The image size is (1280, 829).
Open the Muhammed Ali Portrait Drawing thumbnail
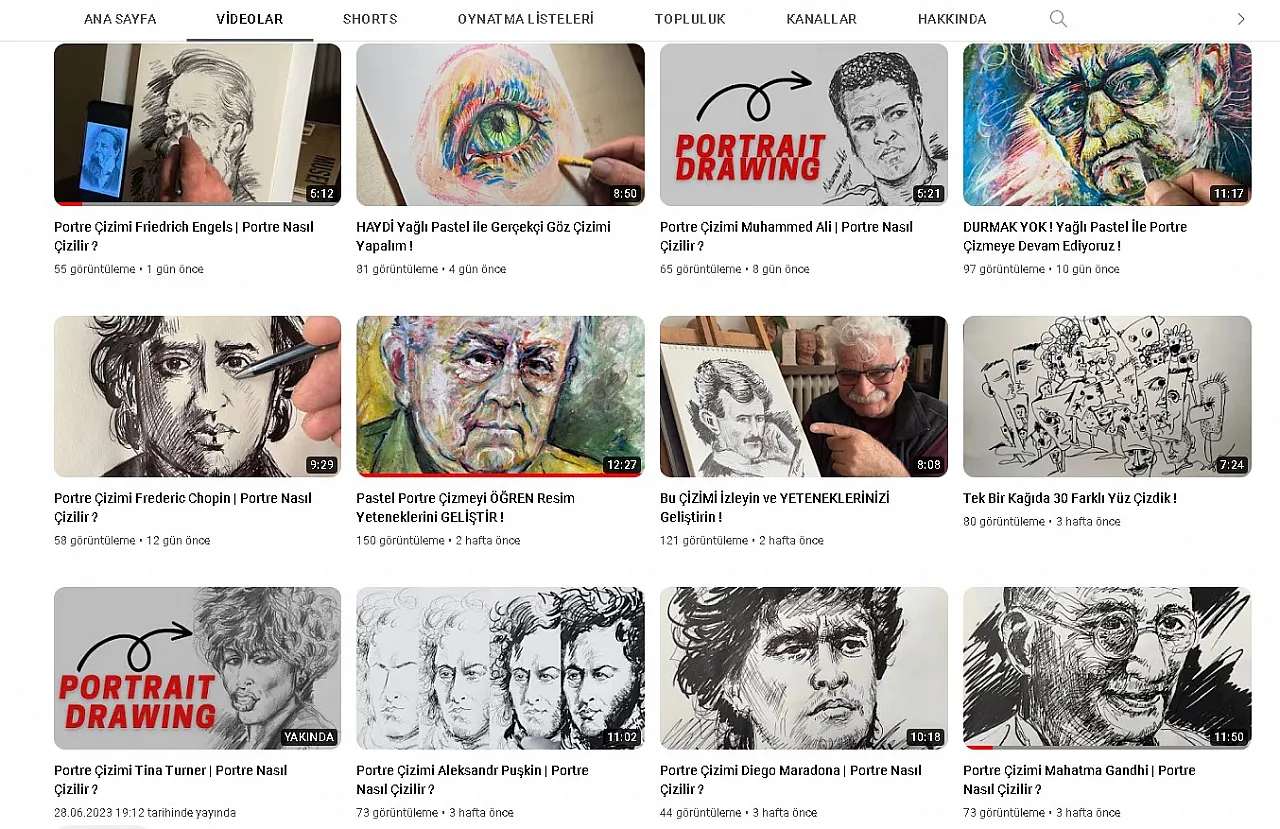pyautogui.click(x=804, y=125)
